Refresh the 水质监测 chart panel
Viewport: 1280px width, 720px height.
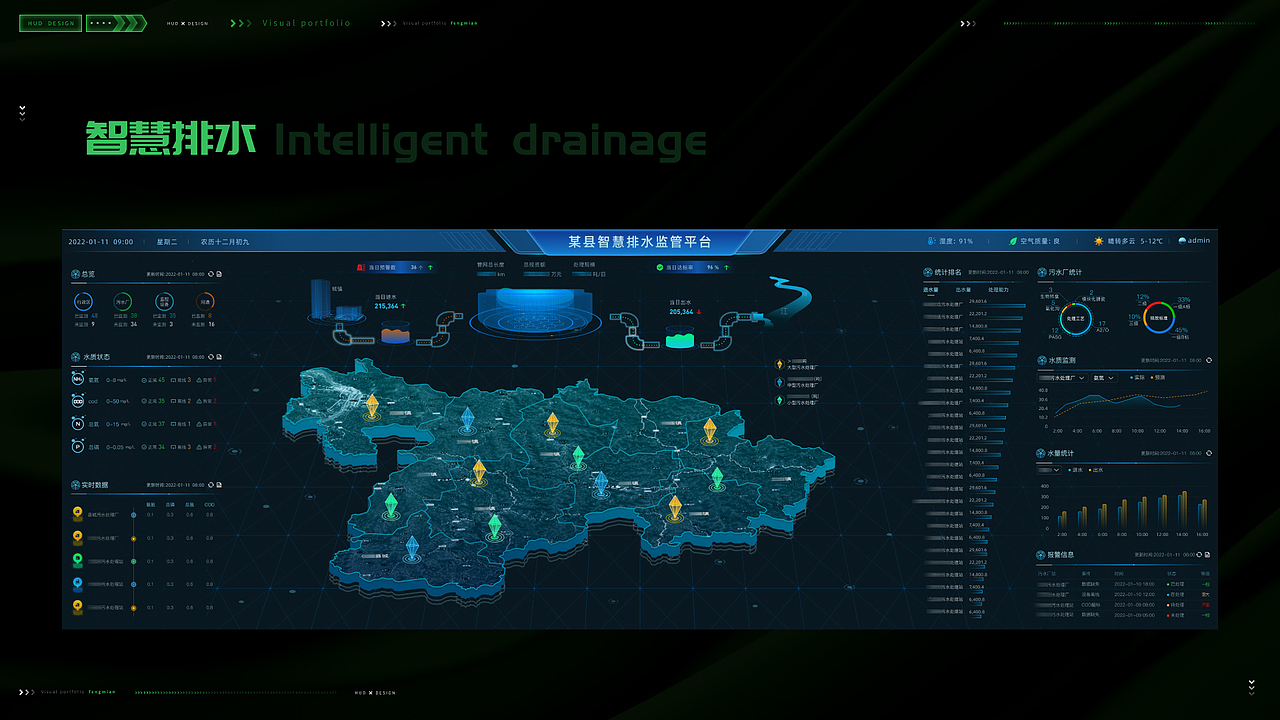(x=1208, y=360)
